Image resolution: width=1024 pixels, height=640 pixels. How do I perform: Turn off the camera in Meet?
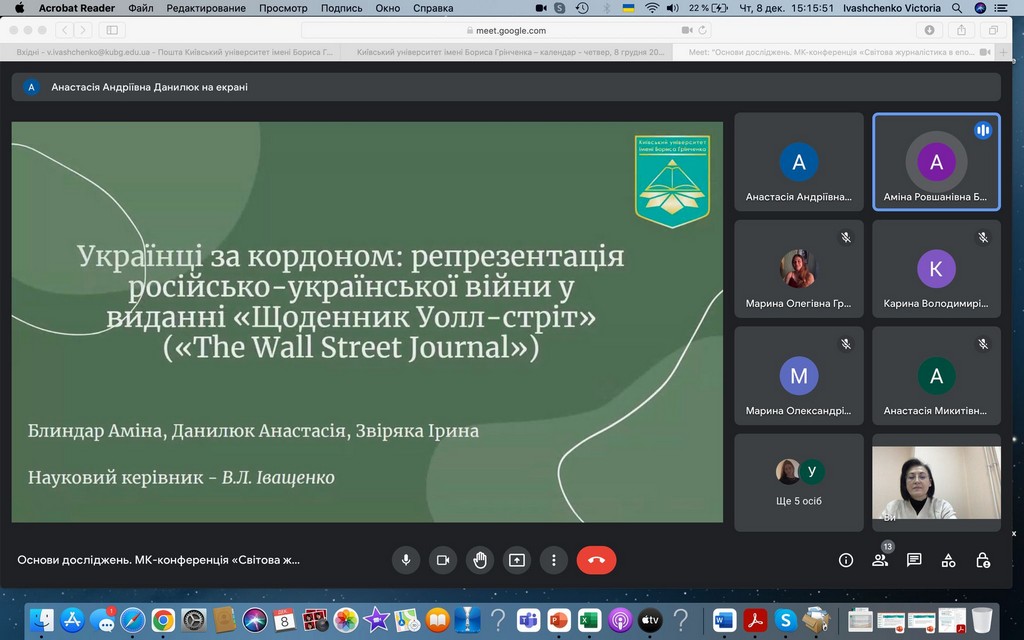point(443,560)
